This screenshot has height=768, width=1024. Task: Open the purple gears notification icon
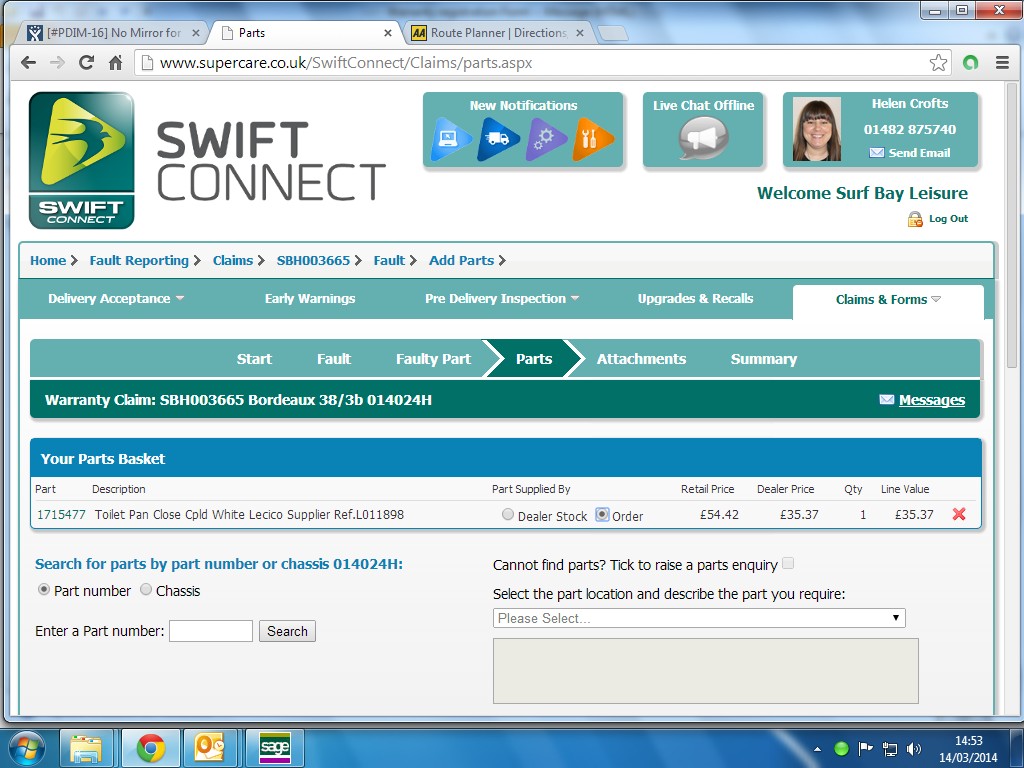coord(546,138)
